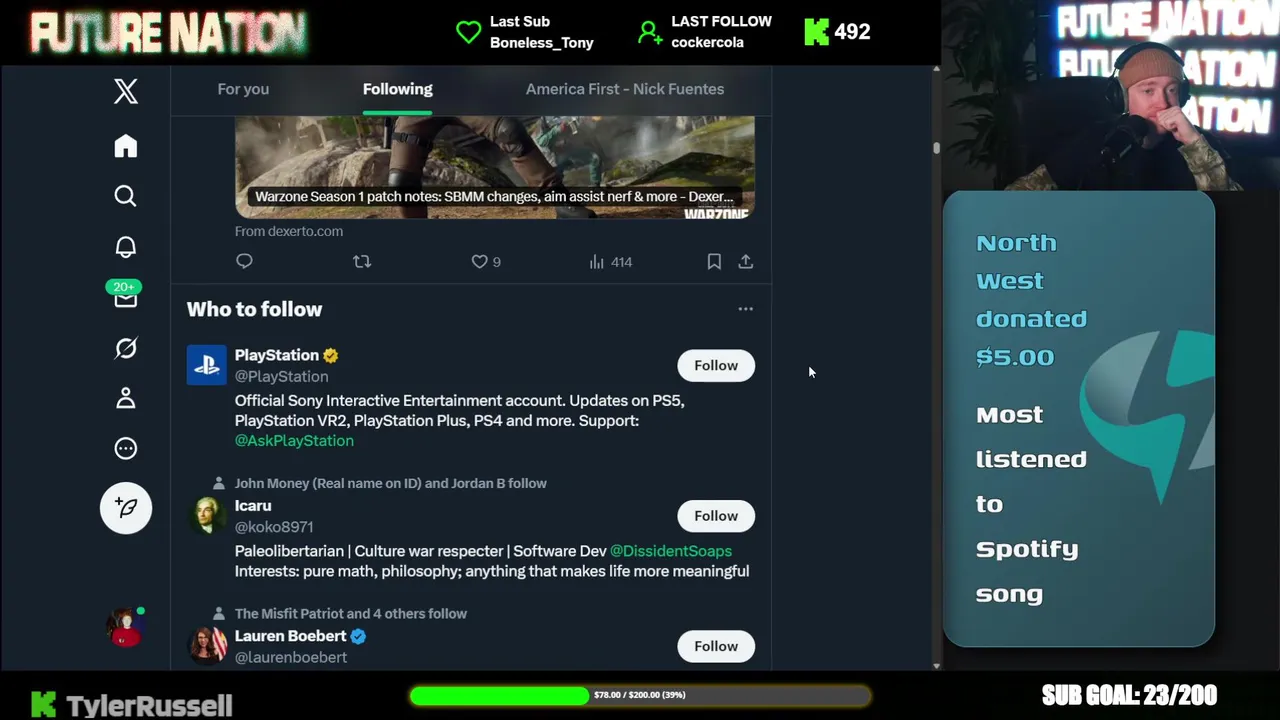Switch to For you tab
The height and width of the screenshot is (720, 1280).
243,89
